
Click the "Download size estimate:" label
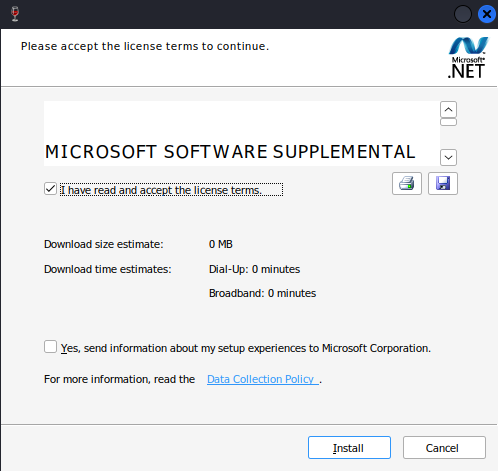[104, 244]
